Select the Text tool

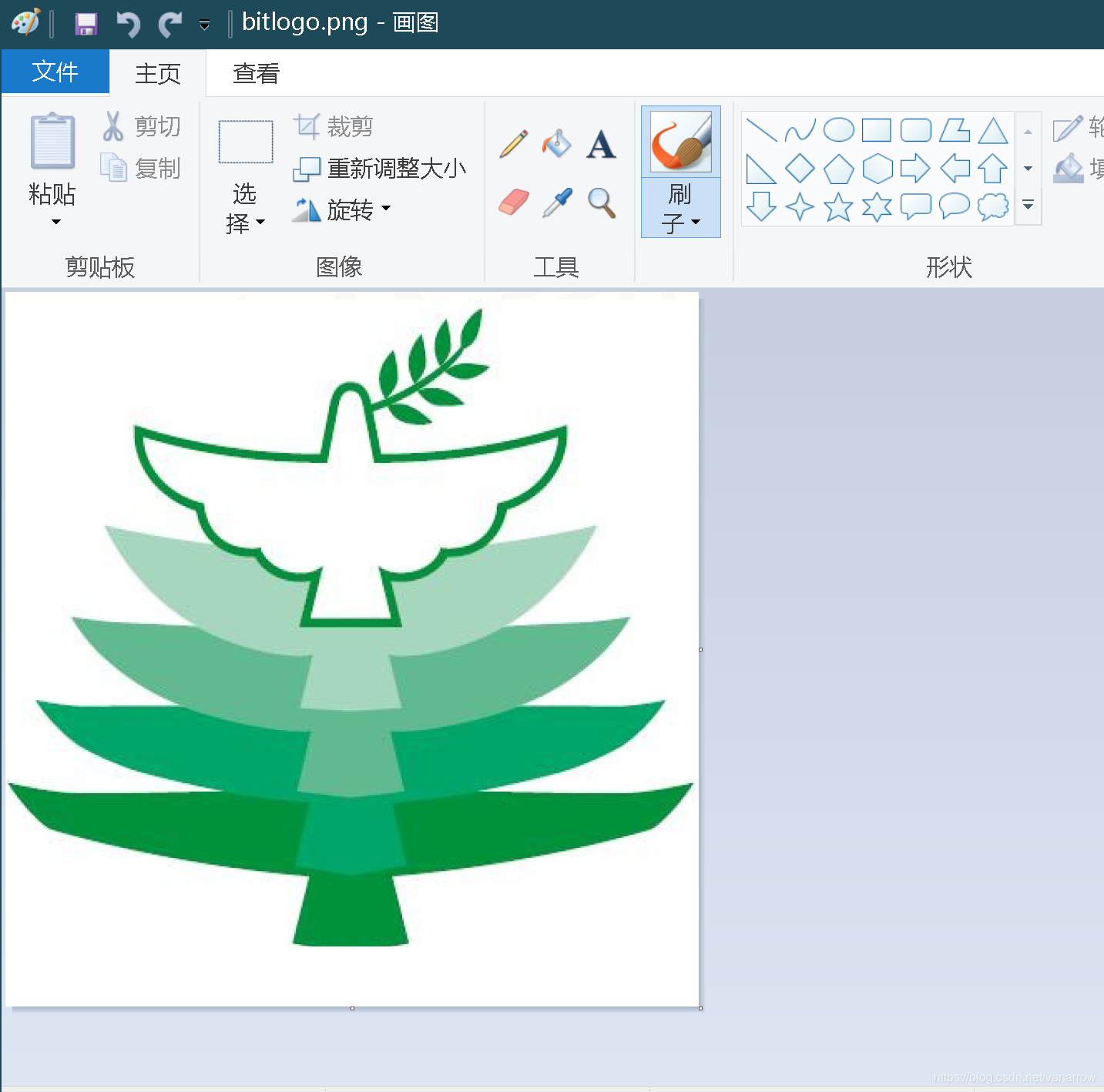[x=601, y=143]
